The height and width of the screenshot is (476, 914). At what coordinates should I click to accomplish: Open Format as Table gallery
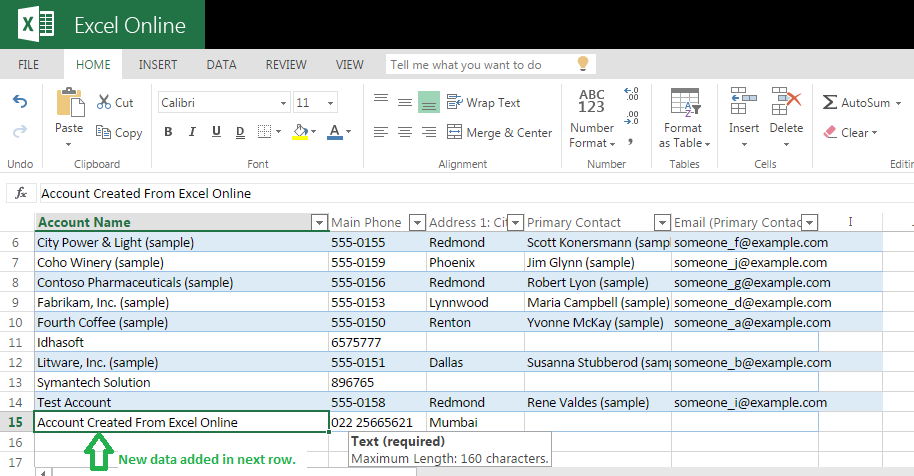pyautogui.click(x=684, y=118)
